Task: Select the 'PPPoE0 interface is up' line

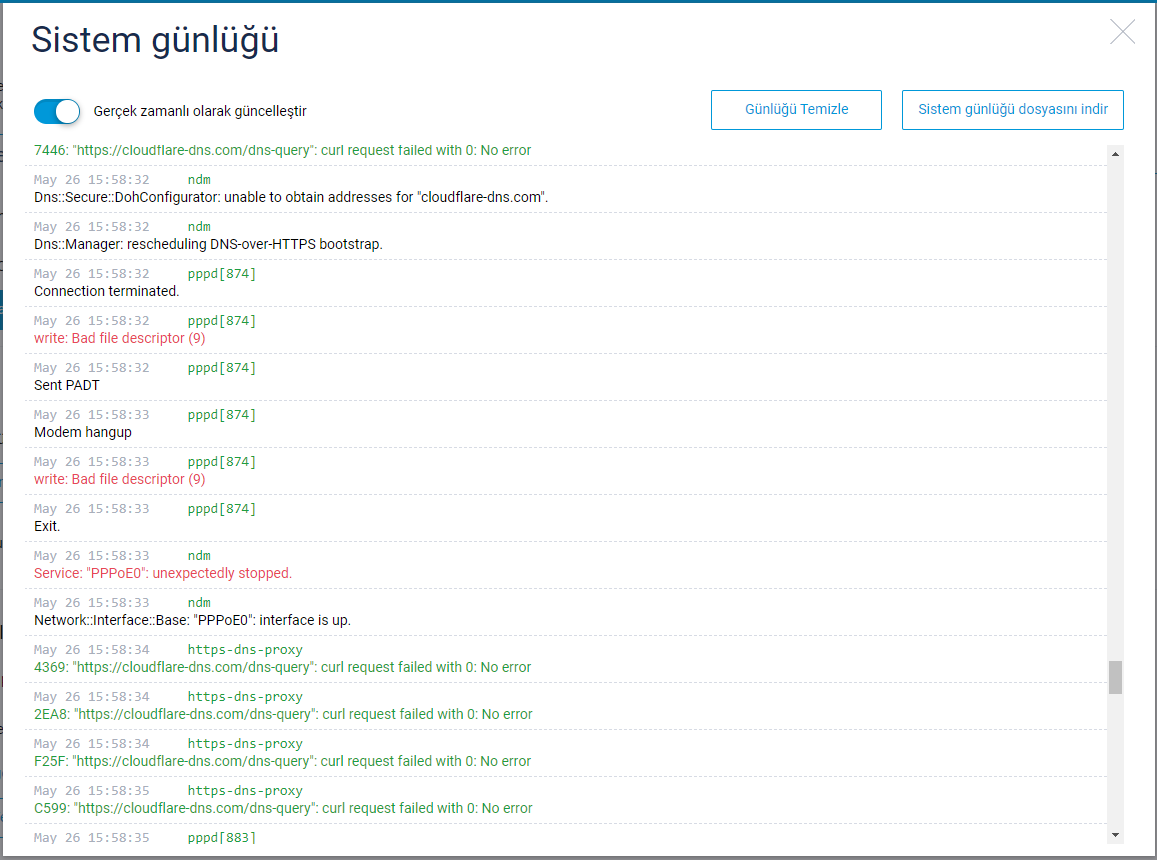Action: pos(193,620)
